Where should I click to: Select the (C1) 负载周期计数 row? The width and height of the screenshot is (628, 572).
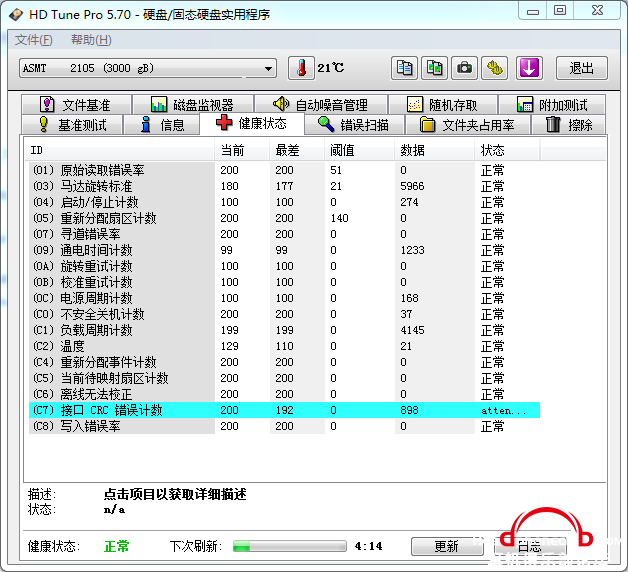(284, 330)
